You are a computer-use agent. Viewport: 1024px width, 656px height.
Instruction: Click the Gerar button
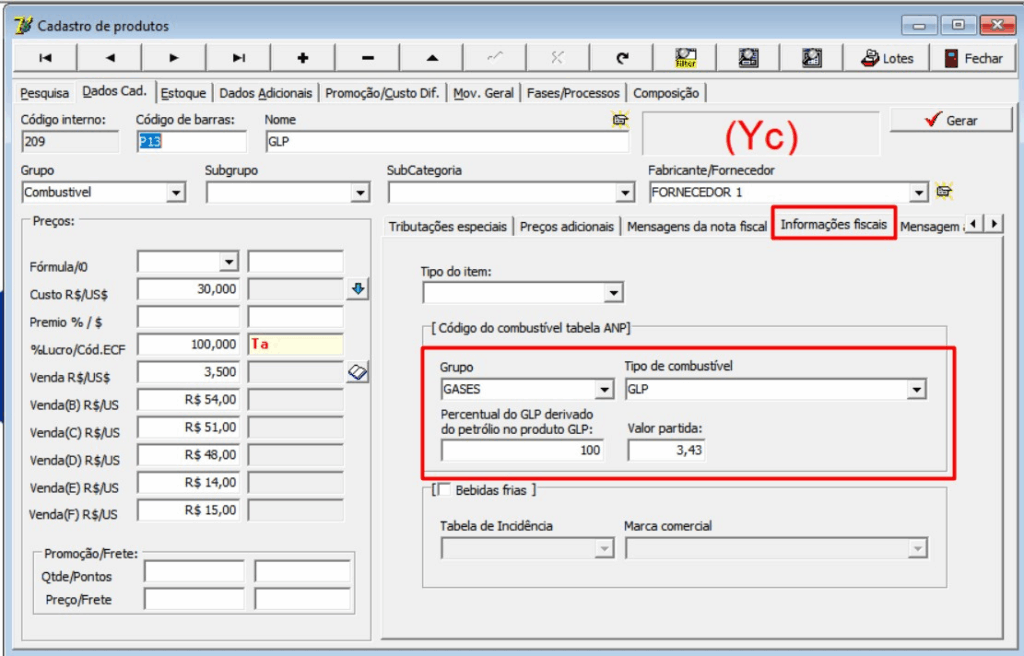tap(950, 119)
